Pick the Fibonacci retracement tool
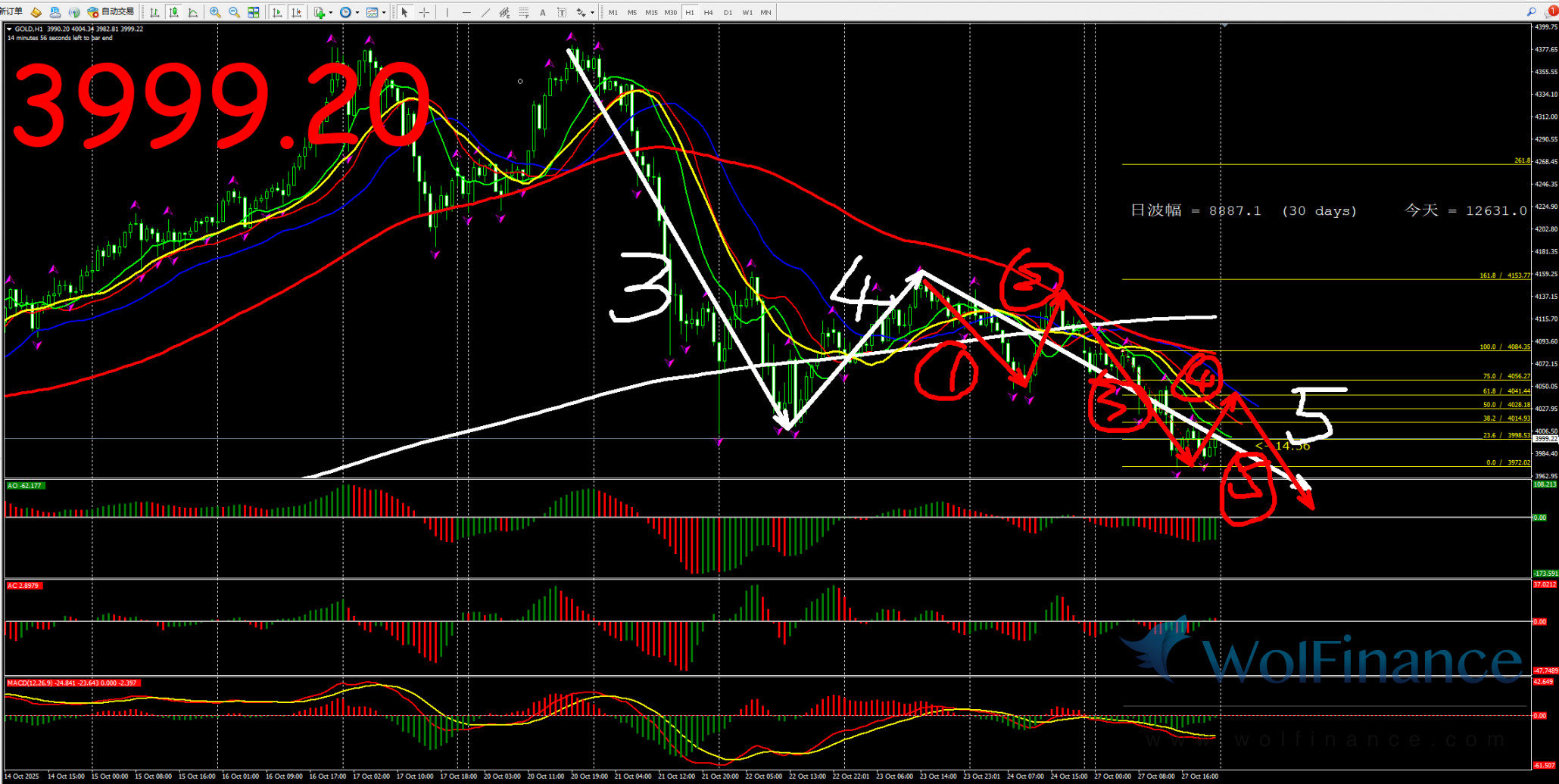The image size is (1559, 784). click(523, 12)
